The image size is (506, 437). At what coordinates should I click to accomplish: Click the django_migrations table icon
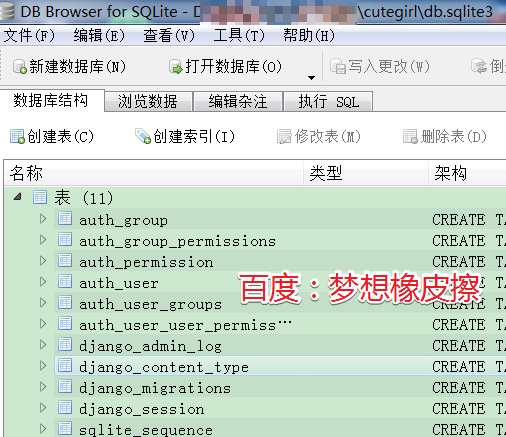[x=65, y=387]
